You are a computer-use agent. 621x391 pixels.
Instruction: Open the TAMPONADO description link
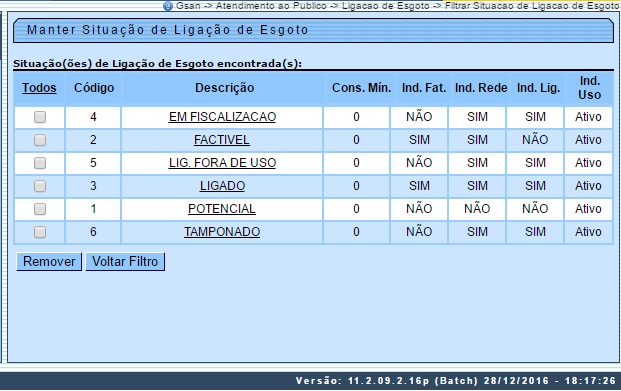(x=222, y=232)
